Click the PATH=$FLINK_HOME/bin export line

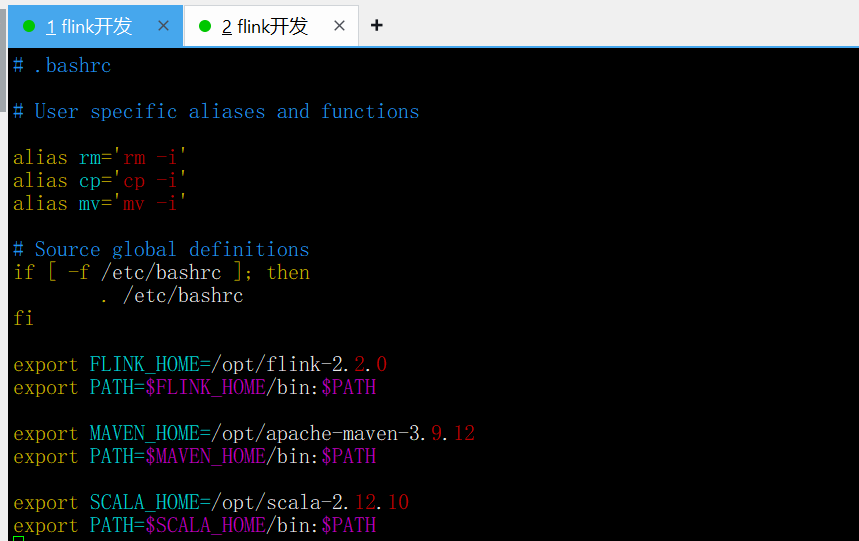point(194,388)
